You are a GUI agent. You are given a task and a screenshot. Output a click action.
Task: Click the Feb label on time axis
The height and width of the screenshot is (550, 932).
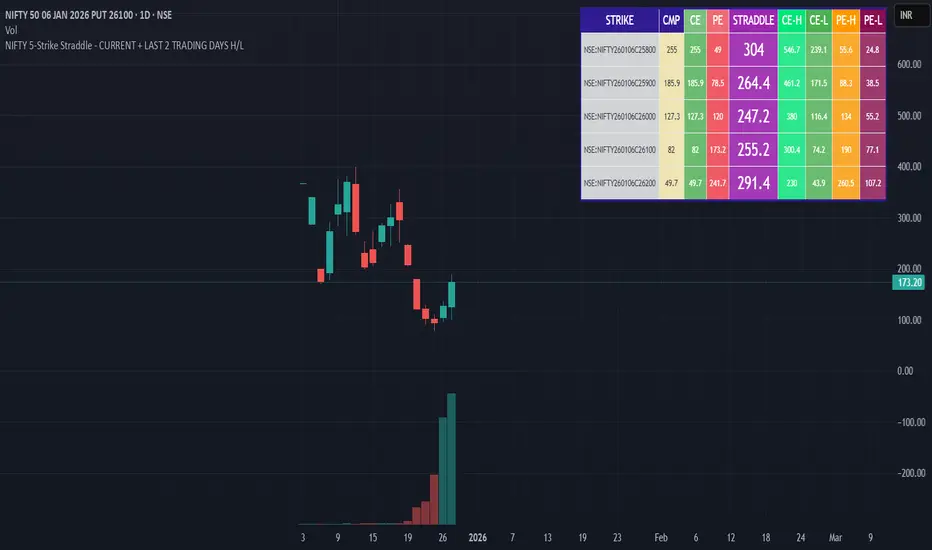click(x=660, y=538)
